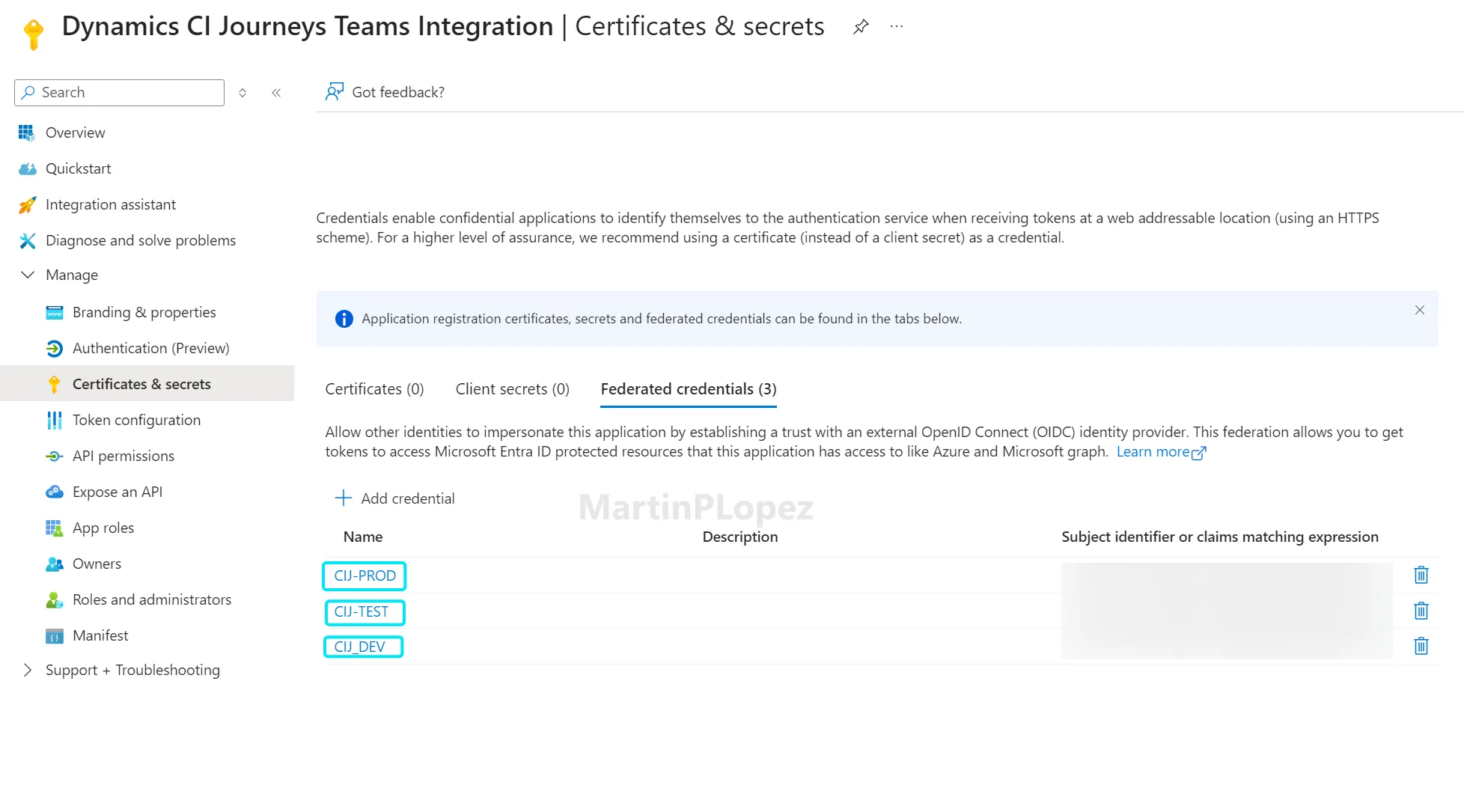Viewport: 1464px width, 812px height.
Task: Click the Integration assistant rocket icon
Action: (x=27, y=205)
